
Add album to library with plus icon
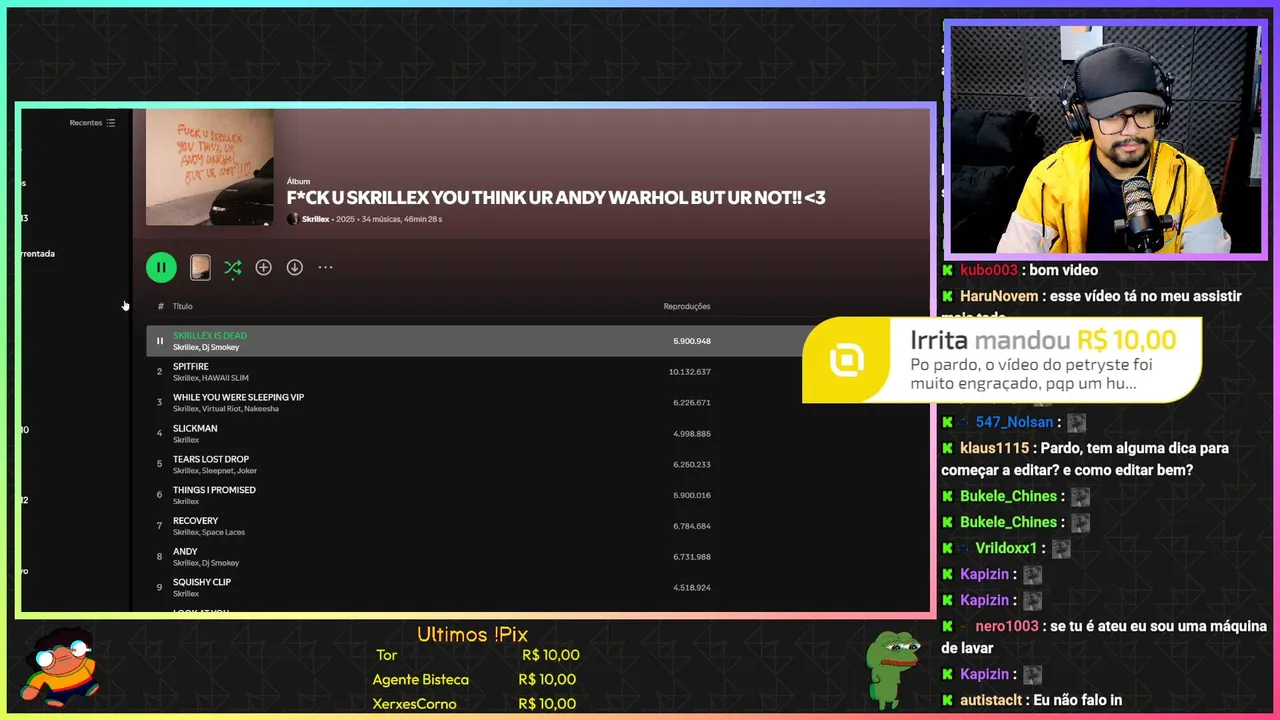pyautogui.click(x=263, y=267)
